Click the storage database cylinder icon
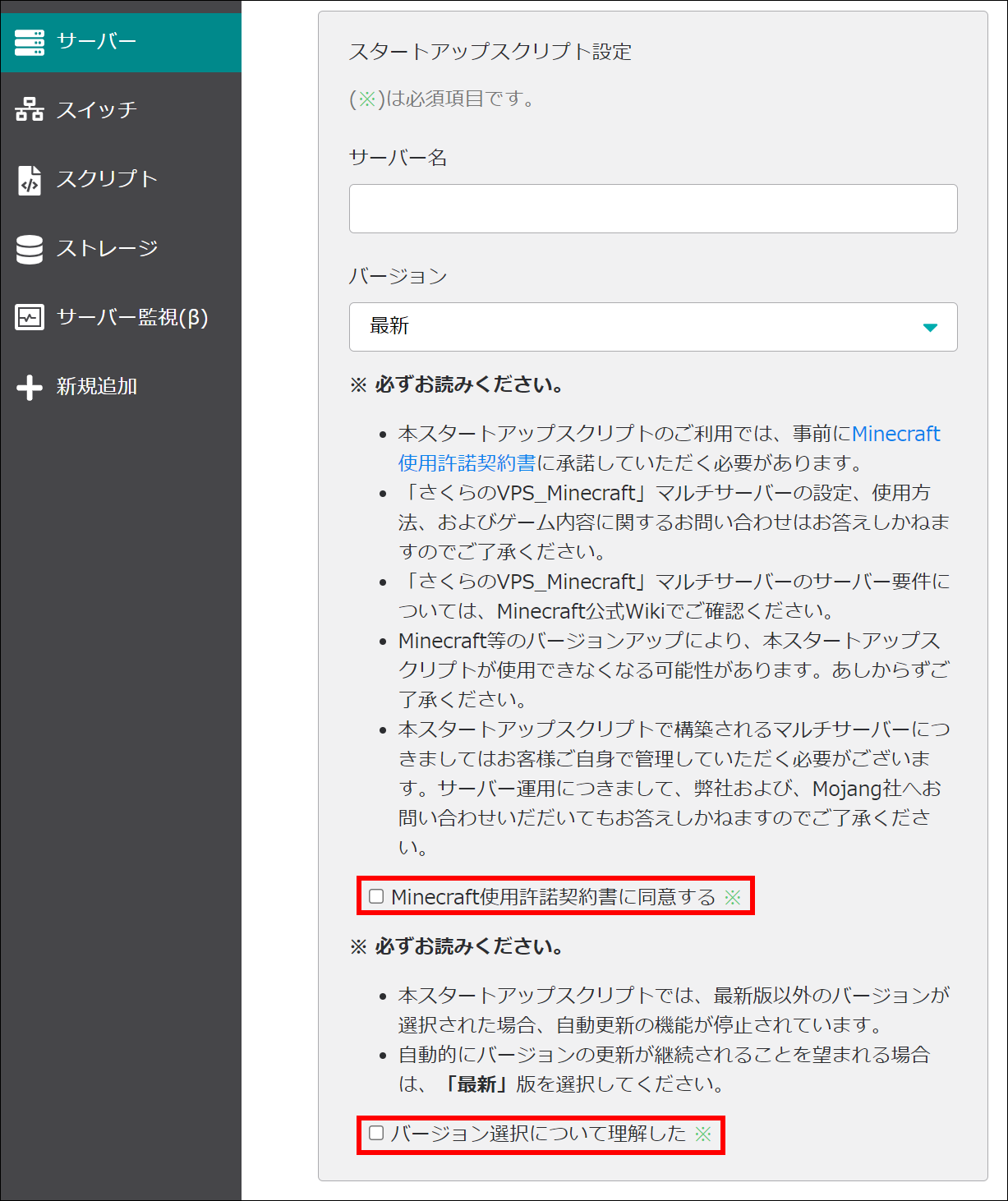Image resolution: width=1008 pixels, height=1201 pixels. 30,249
